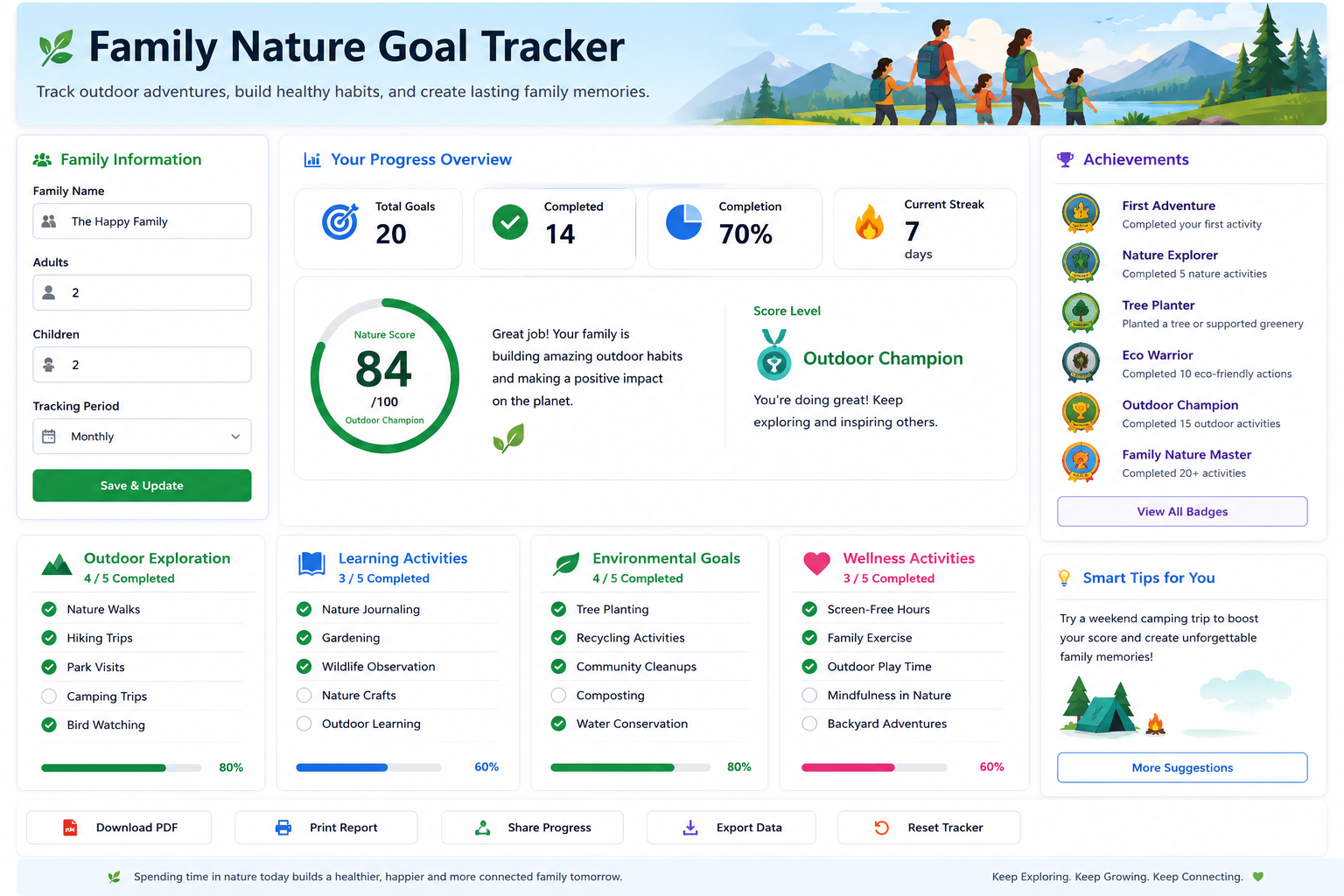The height and width of the screenshot is (896, 1344).
Task: Click the 'Wildlife Observation' list item text
Action: (x=379, y=667)
